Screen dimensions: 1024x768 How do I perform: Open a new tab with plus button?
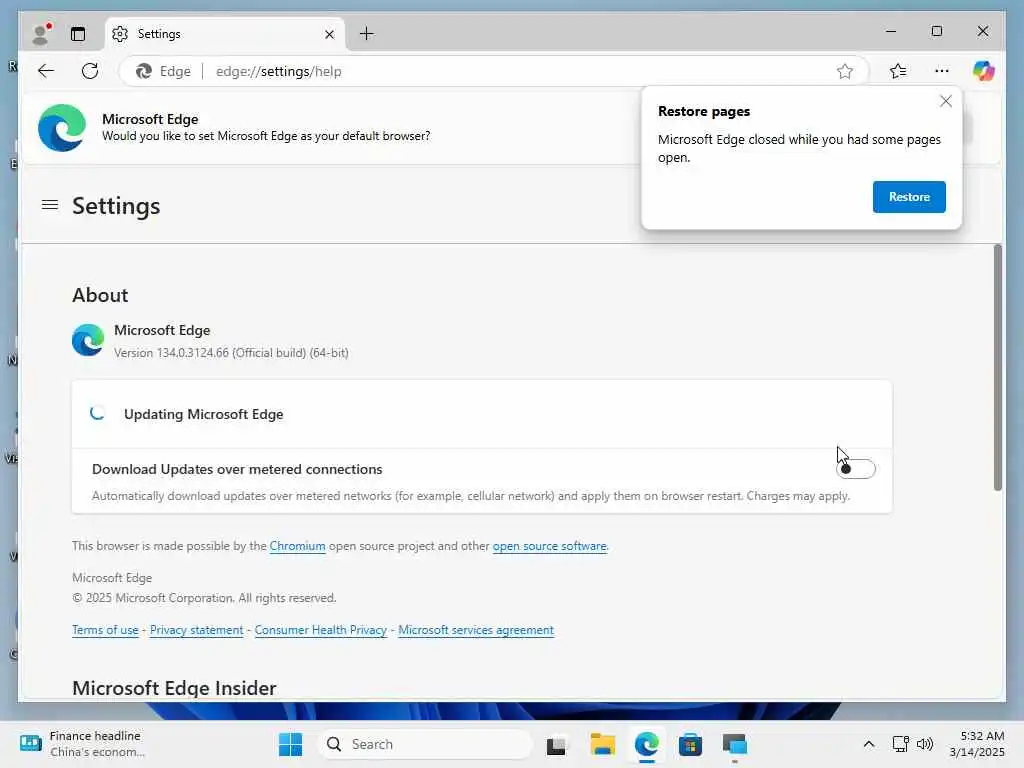pos(367,33)
